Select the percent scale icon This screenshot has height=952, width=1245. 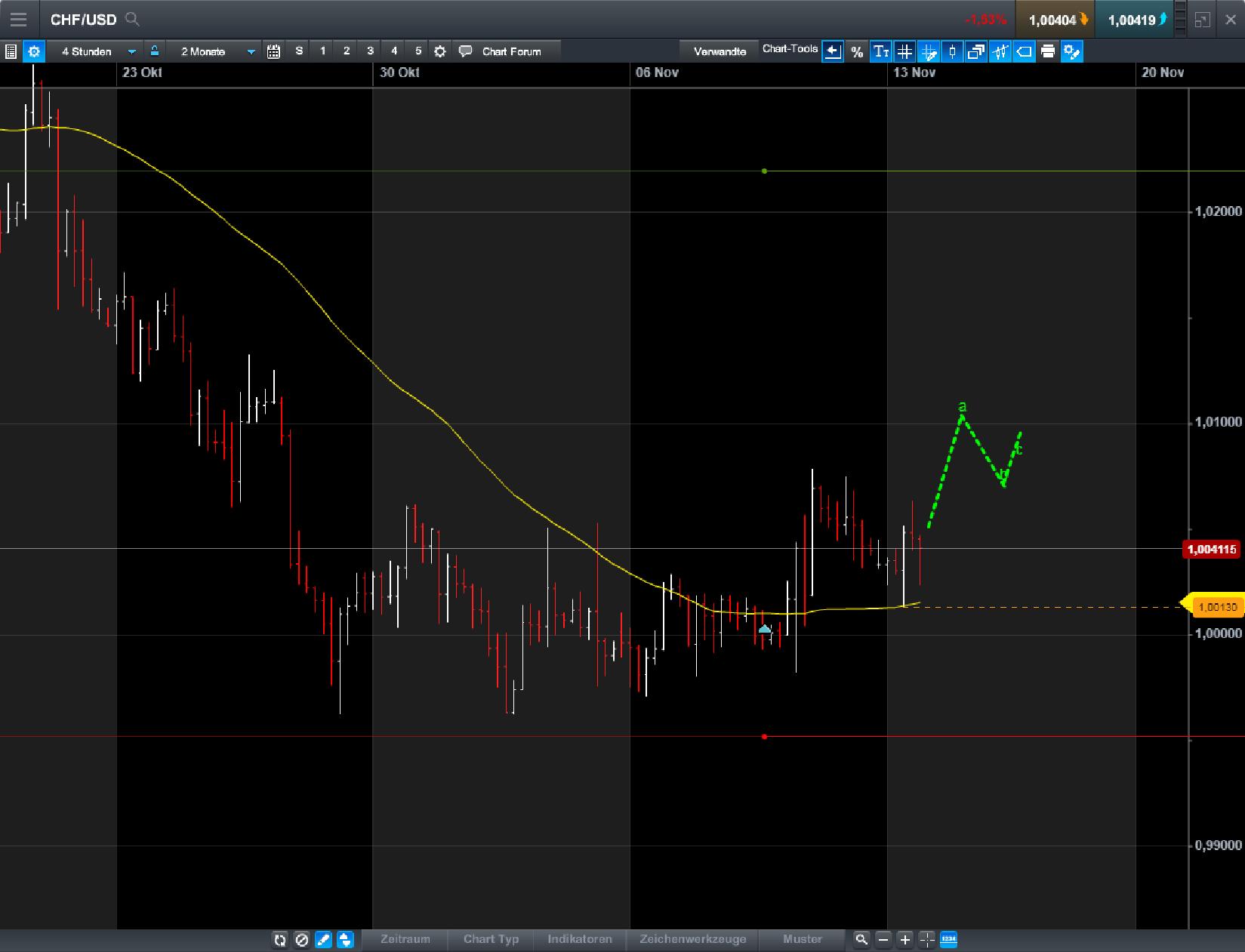click(x=857, y=51)
